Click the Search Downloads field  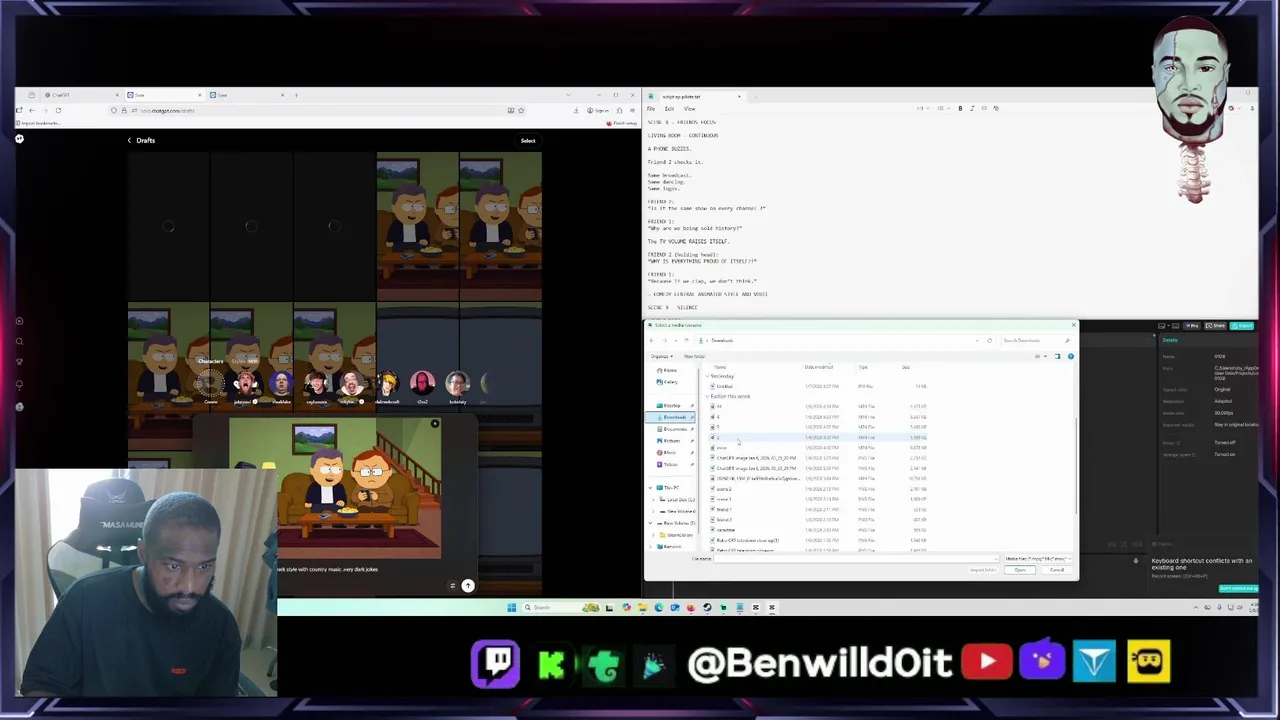pos(1036,340)
